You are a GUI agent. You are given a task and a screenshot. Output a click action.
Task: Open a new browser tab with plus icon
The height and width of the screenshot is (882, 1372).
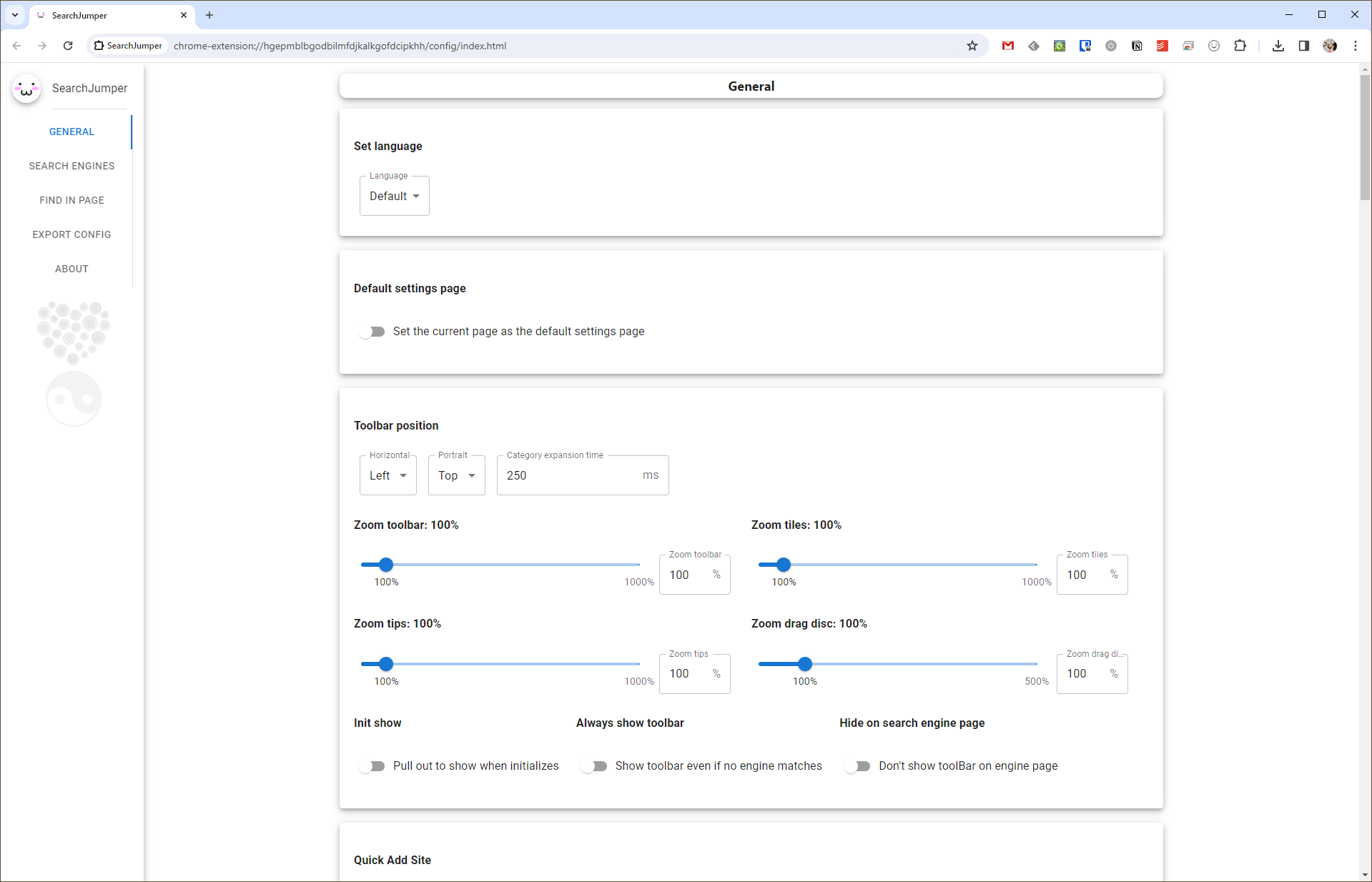click(209, 15)
